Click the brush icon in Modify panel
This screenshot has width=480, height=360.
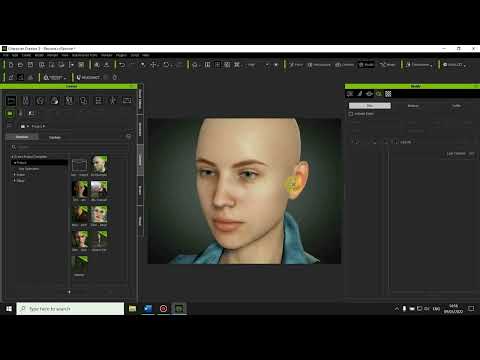[x=360, y=94]
